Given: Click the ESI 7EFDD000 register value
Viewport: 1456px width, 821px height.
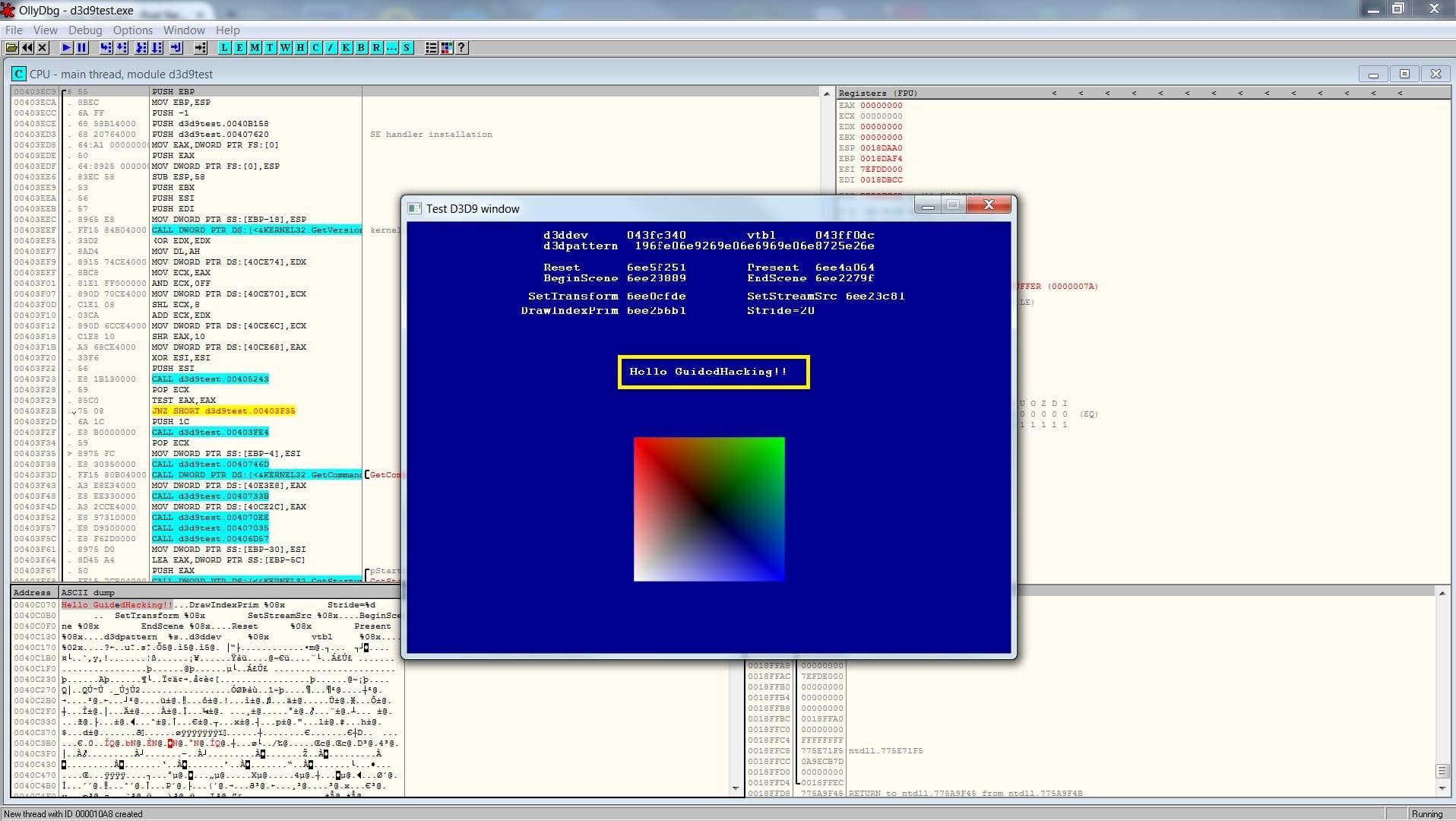Looking at the screenshot, I should coord(882,170).
